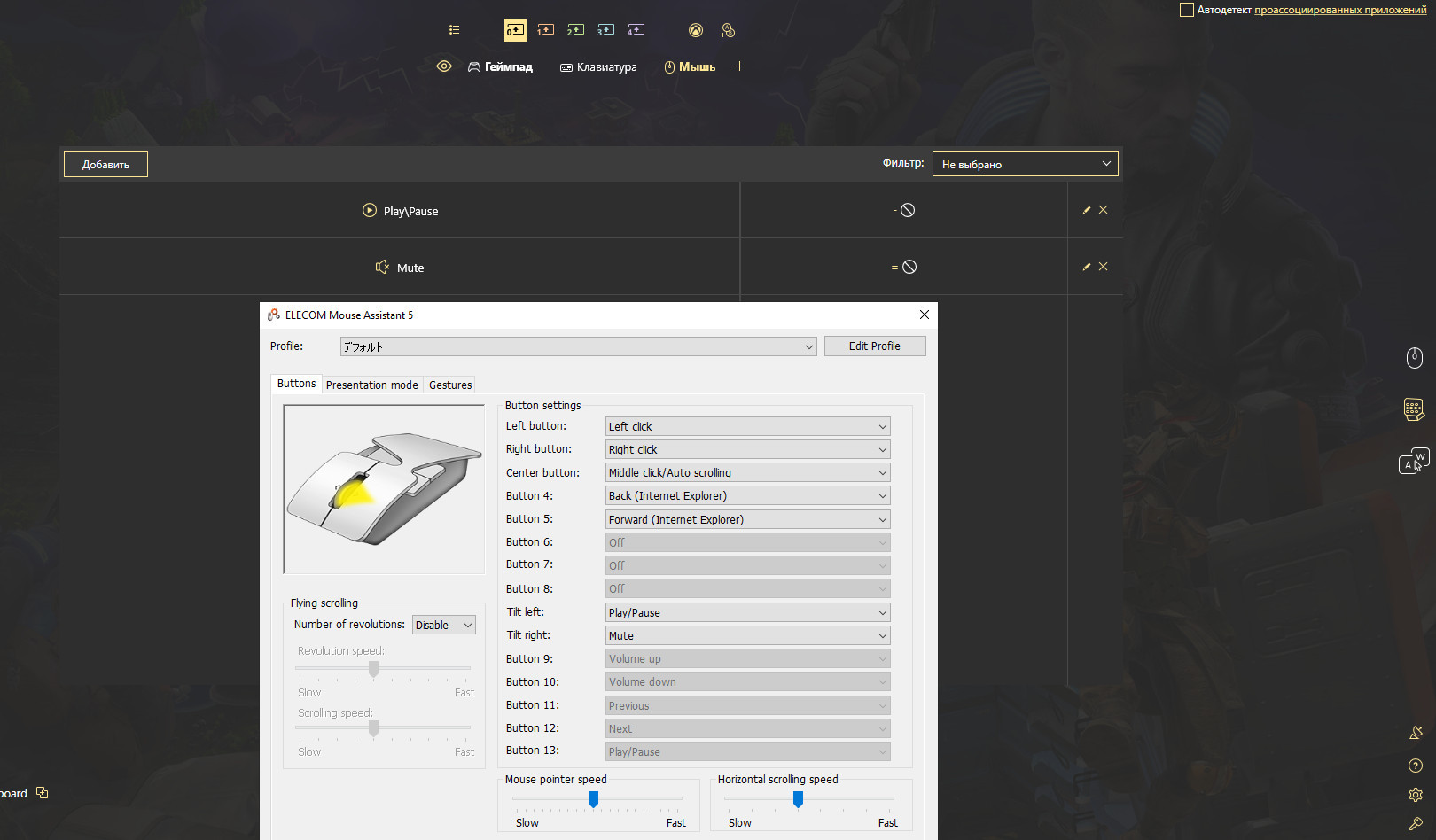Open help question mark icon
The image size is (1436, 840).
point(1416,766)
